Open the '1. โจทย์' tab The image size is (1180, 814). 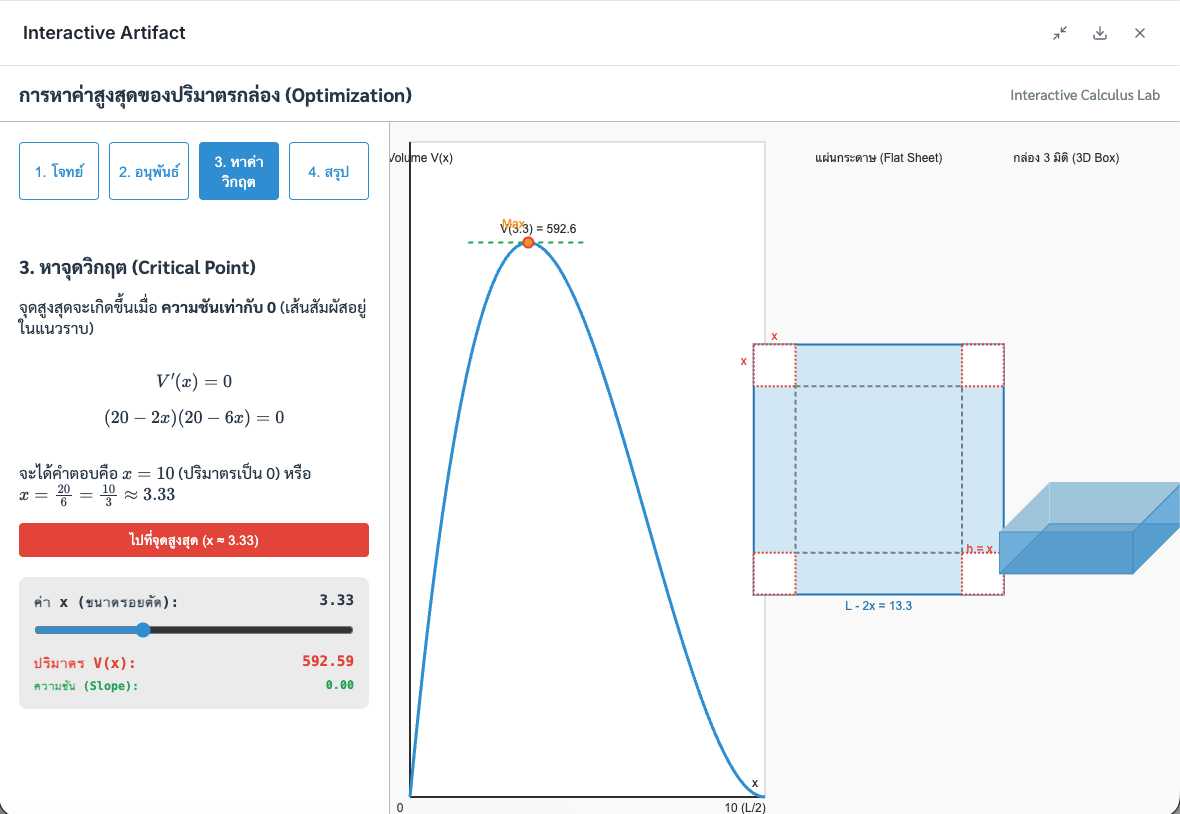click(59, 171)
